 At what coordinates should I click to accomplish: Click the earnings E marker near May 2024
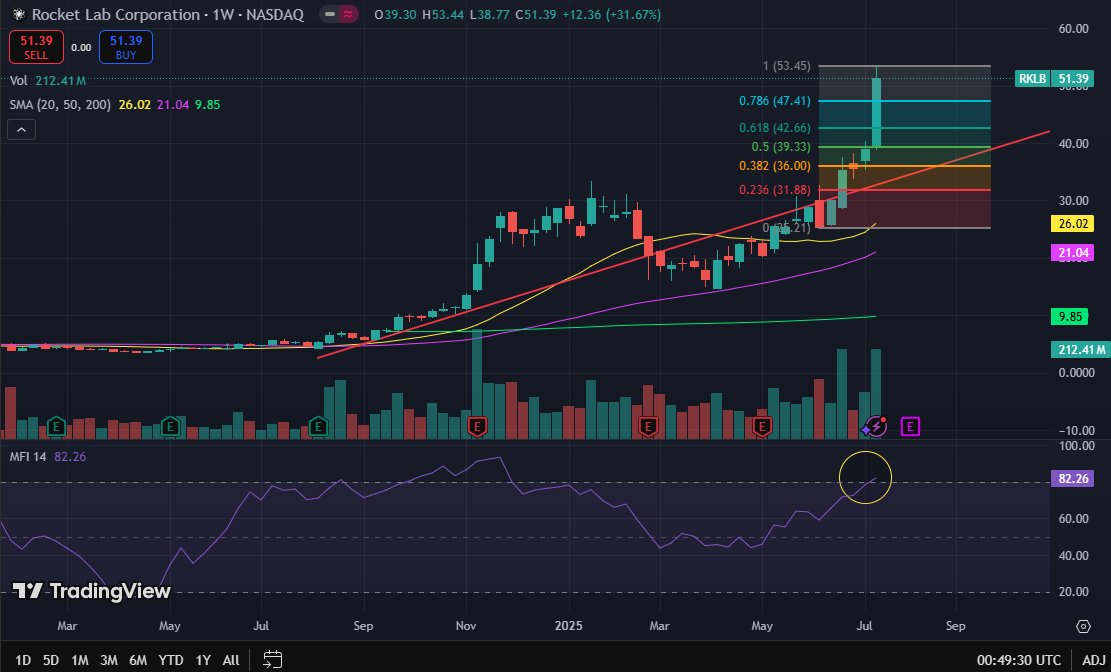pyautogui.click(x=169, y=427)
